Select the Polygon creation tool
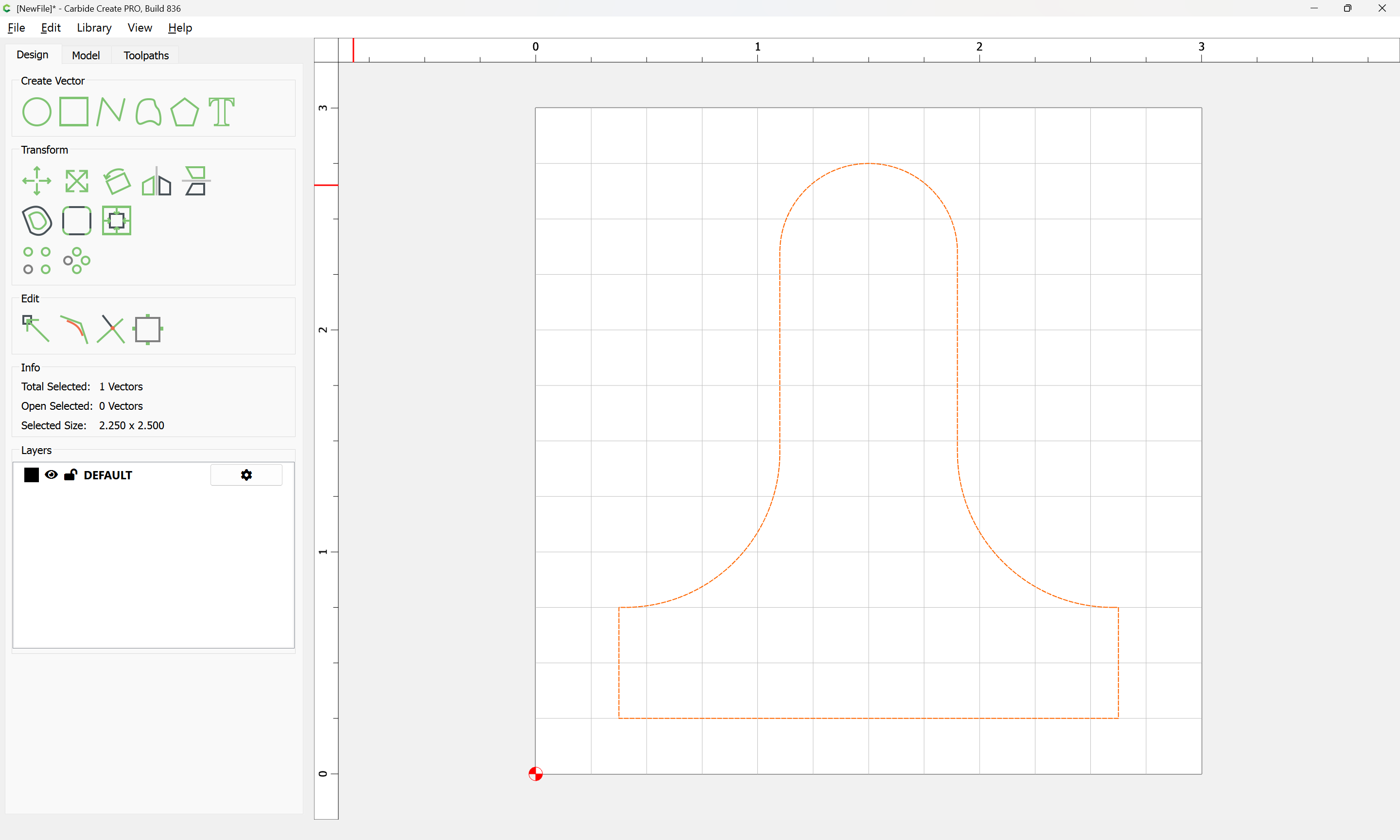The height and width of the screenshot is (840, 1400). tap(184, 111)
